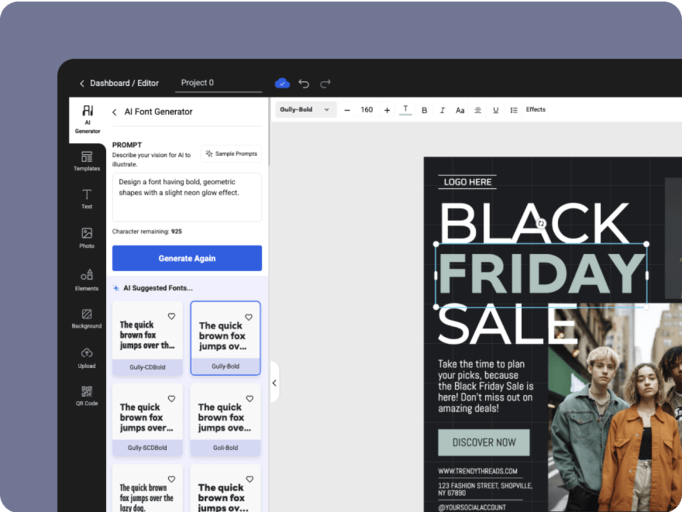Click inside the font prompt text box
Screen dimensions: 682x512
click(187, 197)
